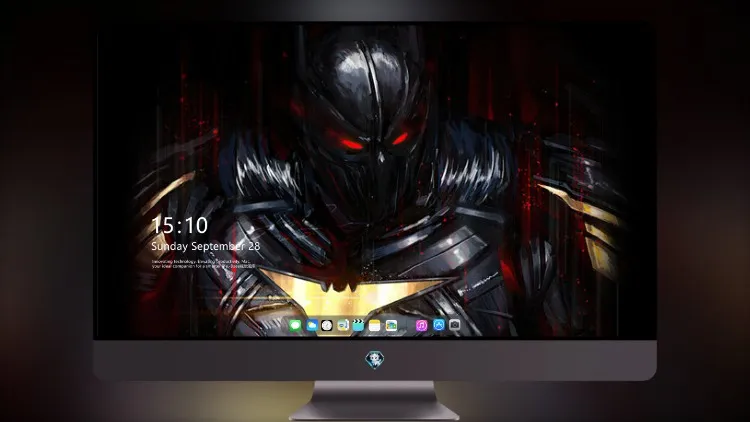Click the skull logo on monitor bezel
This screenshot has height=422, width=750.
point(375,359)
